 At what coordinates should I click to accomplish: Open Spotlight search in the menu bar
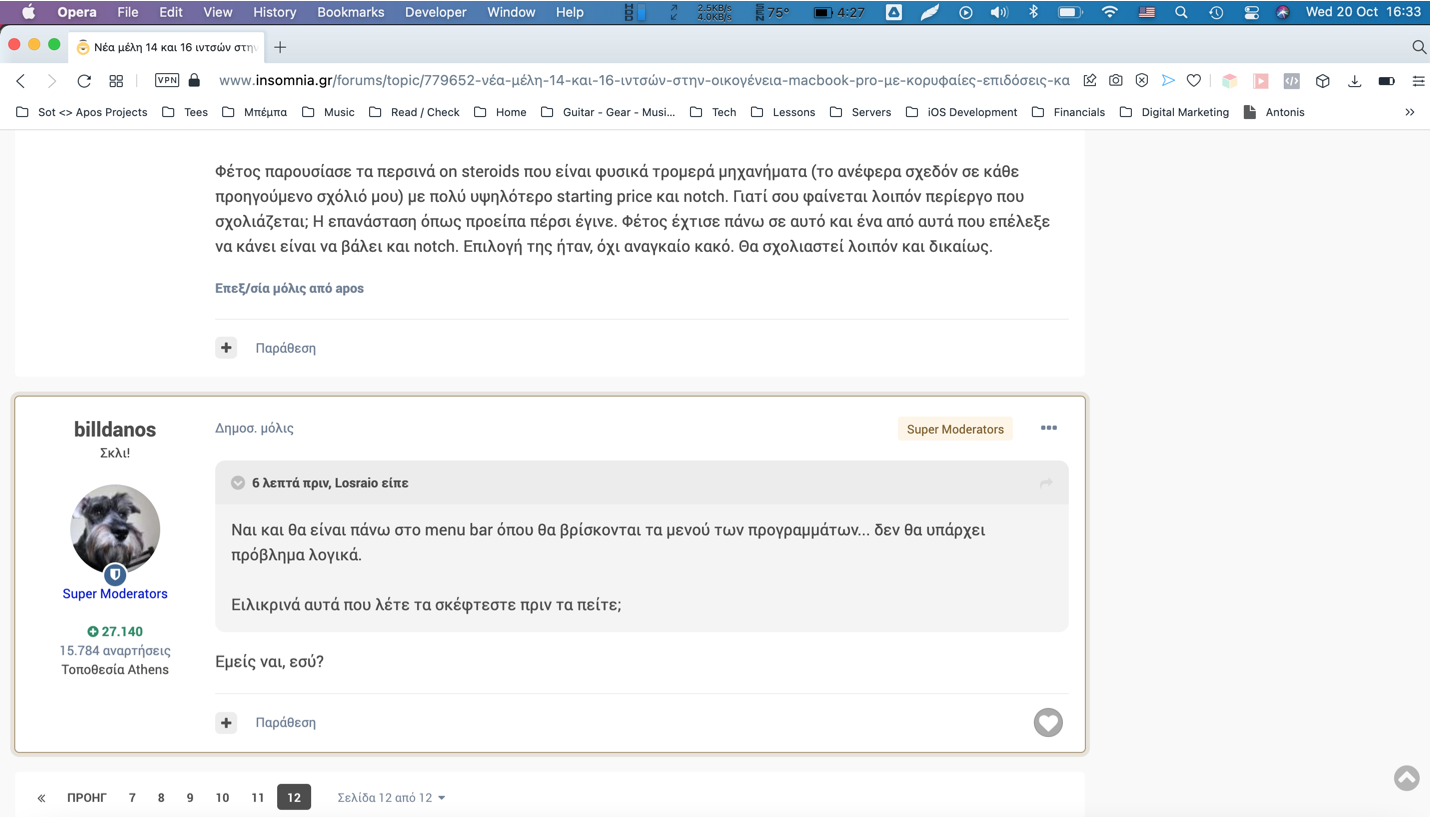tap(1181, 12)
